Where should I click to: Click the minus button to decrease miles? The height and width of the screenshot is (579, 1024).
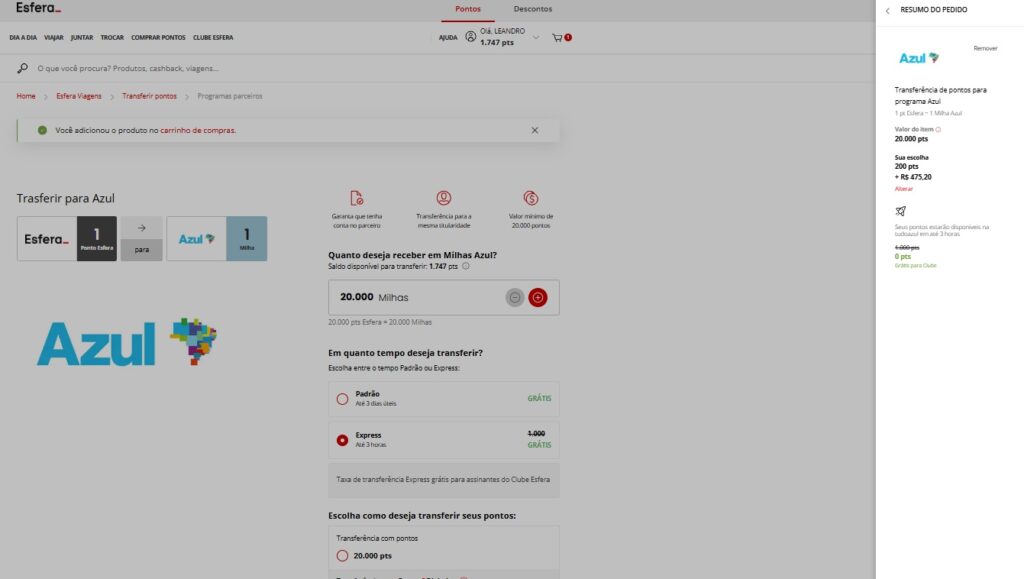pos(514,297)
